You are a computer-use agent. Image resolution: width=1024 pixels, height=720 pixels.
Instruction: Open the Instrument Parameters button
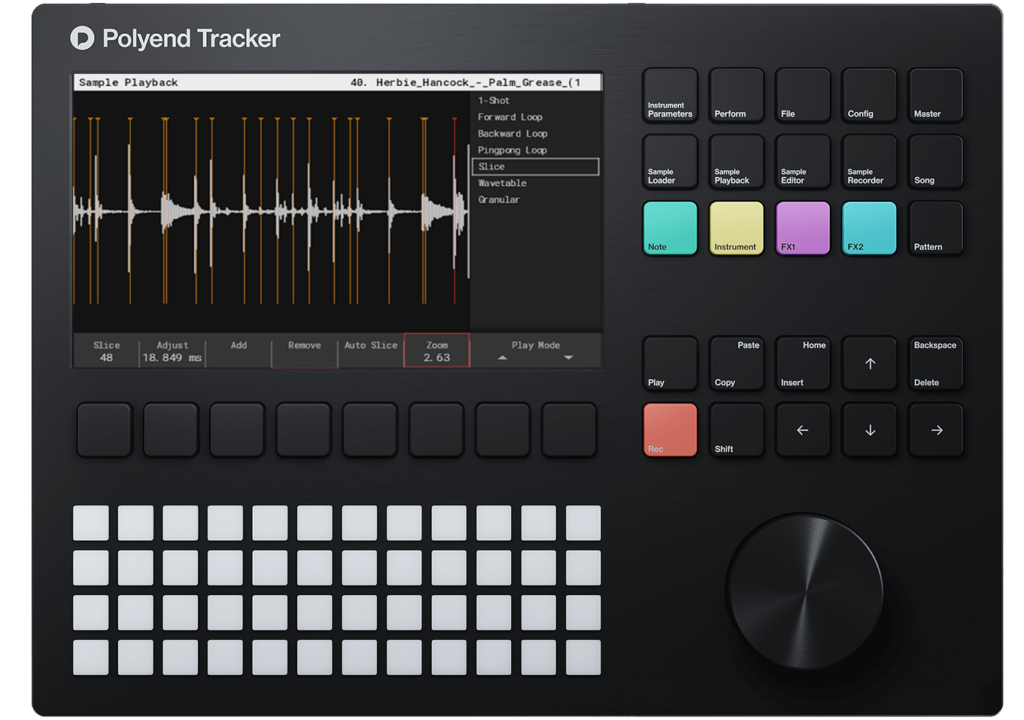[669, 95]
